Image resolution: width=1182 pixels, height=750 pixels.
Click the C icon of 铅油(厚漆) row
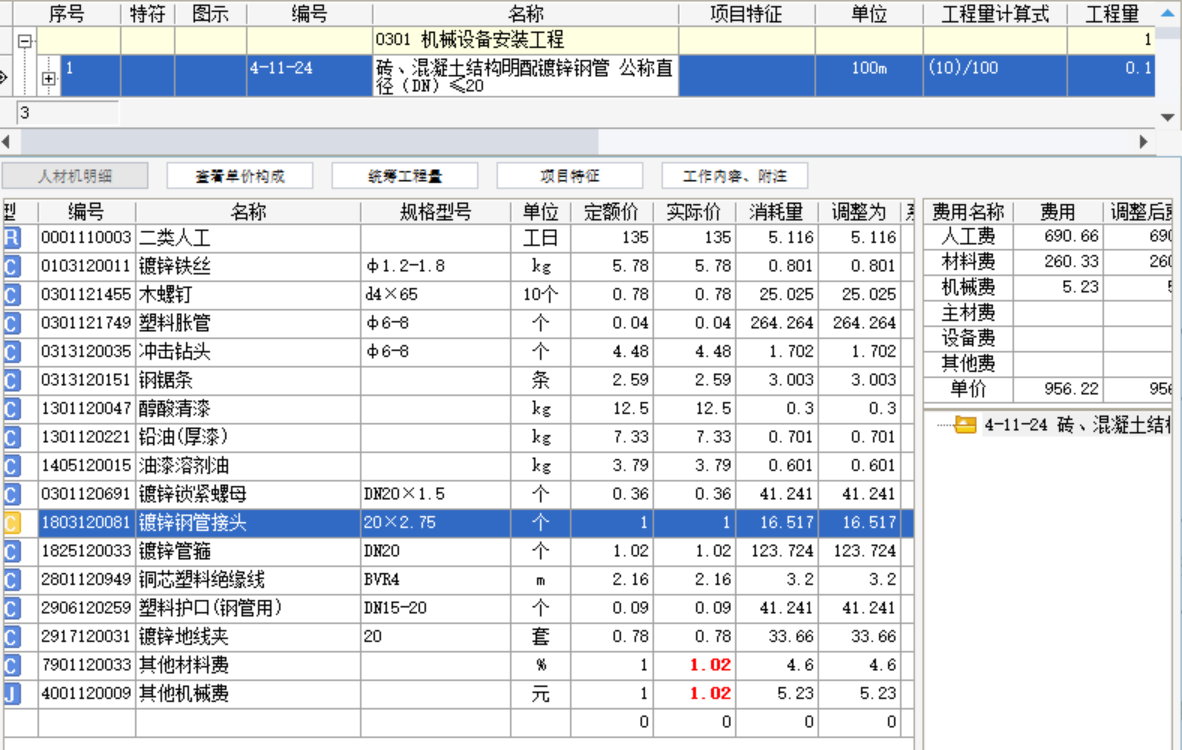coord(12,438)
